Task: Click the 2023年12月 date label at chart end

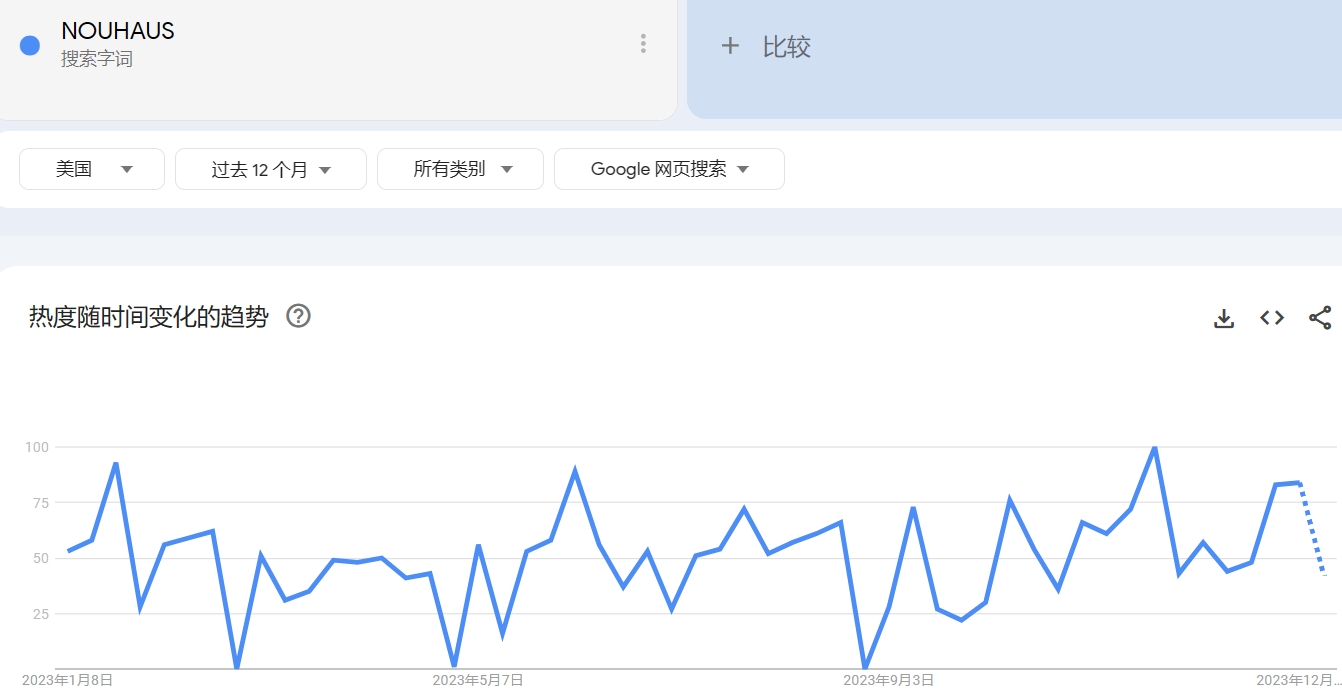Action: point(1298,680)
